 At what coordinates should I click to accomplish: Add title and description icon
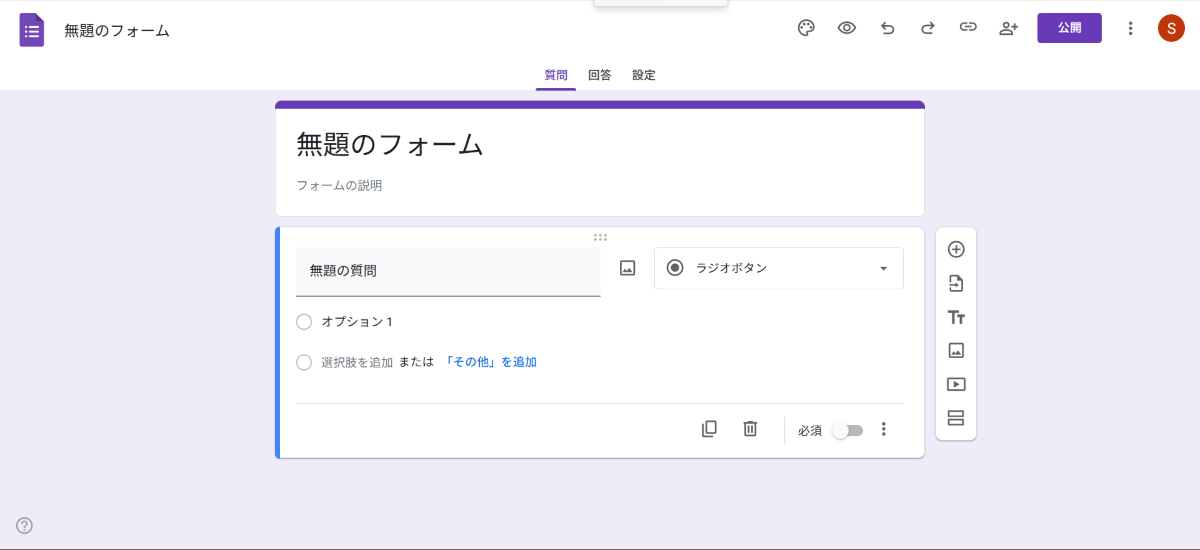point(956,317)
